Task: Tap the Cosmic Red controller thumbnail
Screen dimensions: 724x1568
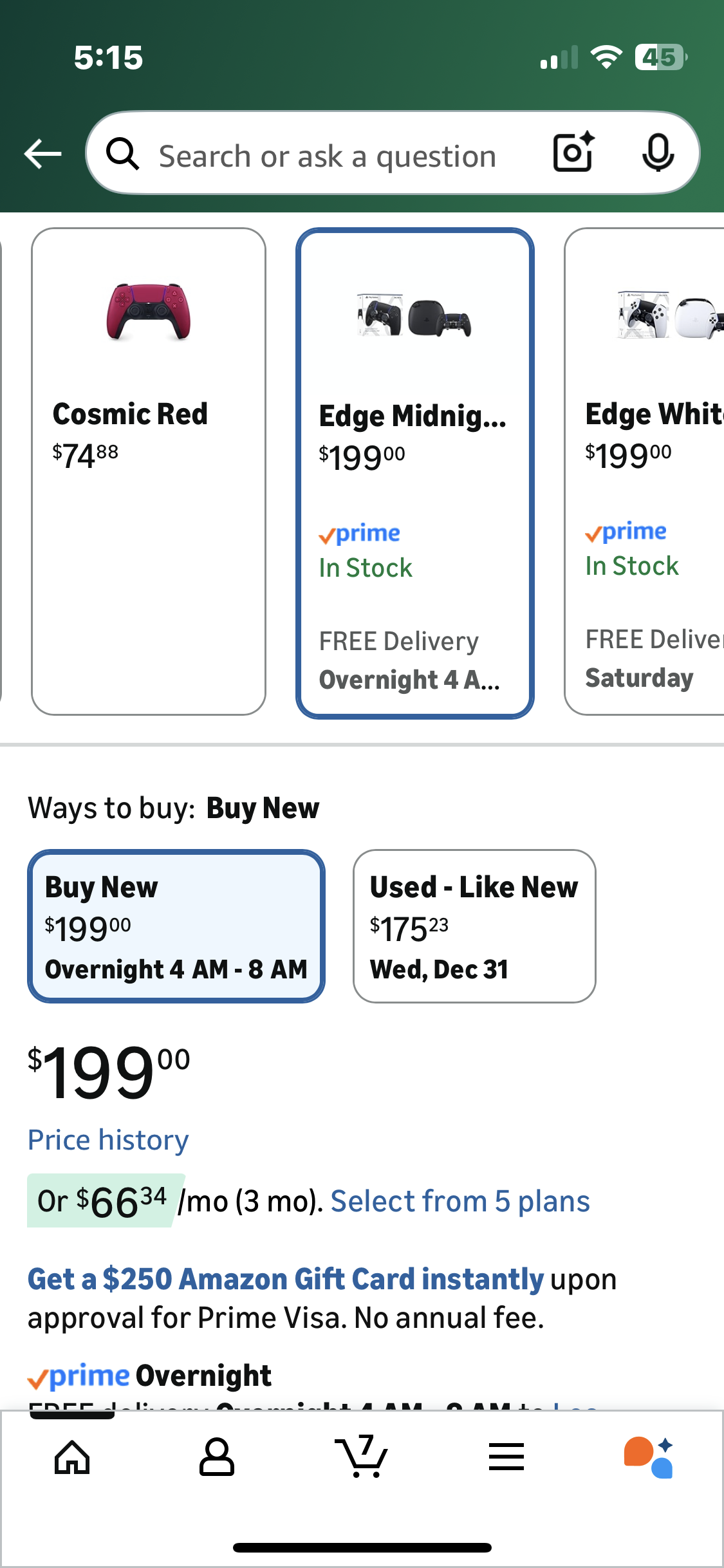Action: coord(149,311)
